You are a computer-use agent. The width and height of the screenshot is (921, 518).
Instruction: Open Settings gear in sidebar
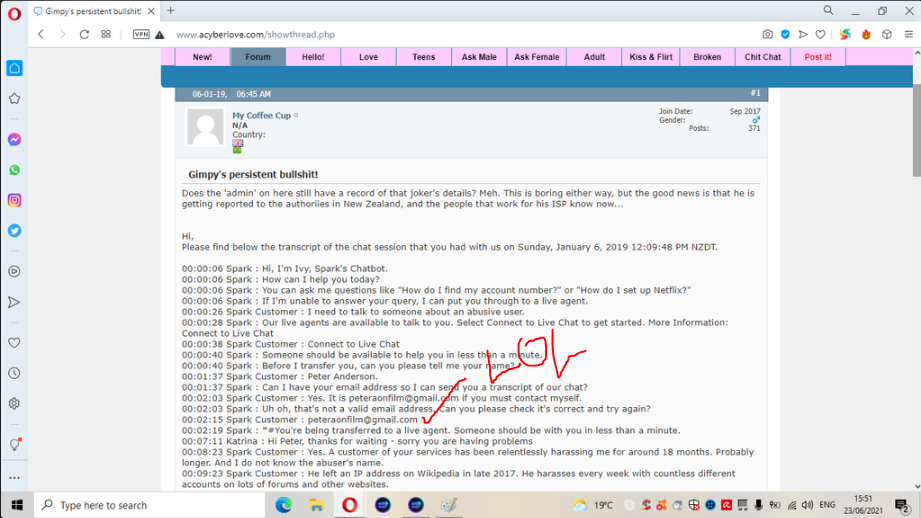tap(15, 404)
